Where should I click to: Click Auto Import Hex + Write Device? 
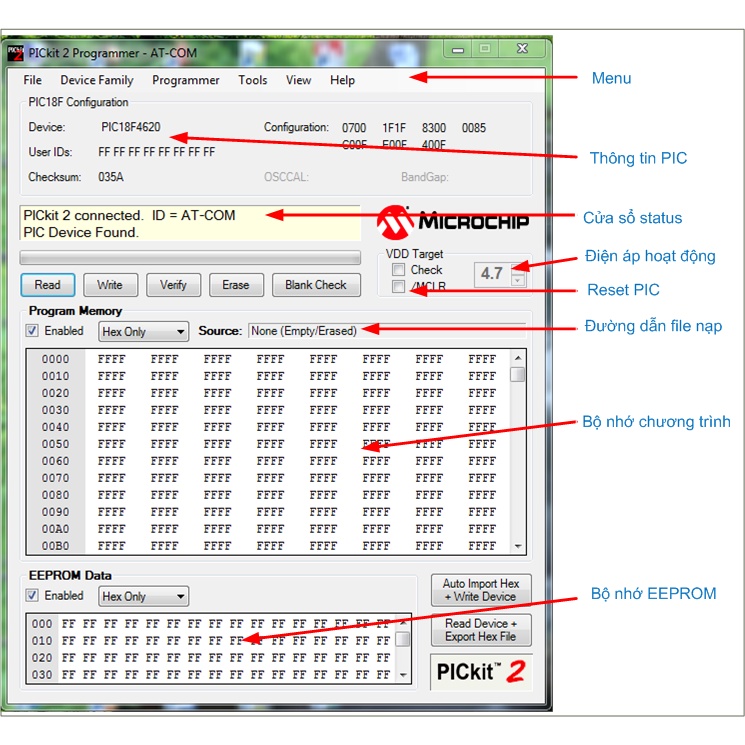481,590
